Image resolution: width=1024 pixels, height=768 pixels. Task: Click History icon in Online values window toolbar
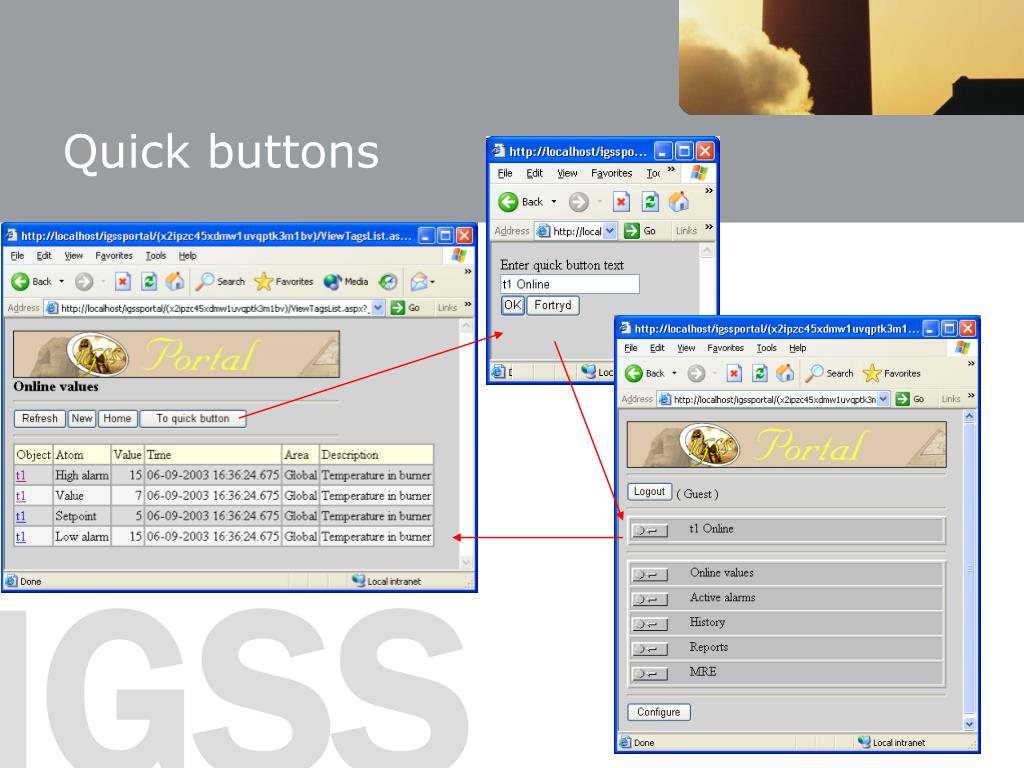[388, 281]
